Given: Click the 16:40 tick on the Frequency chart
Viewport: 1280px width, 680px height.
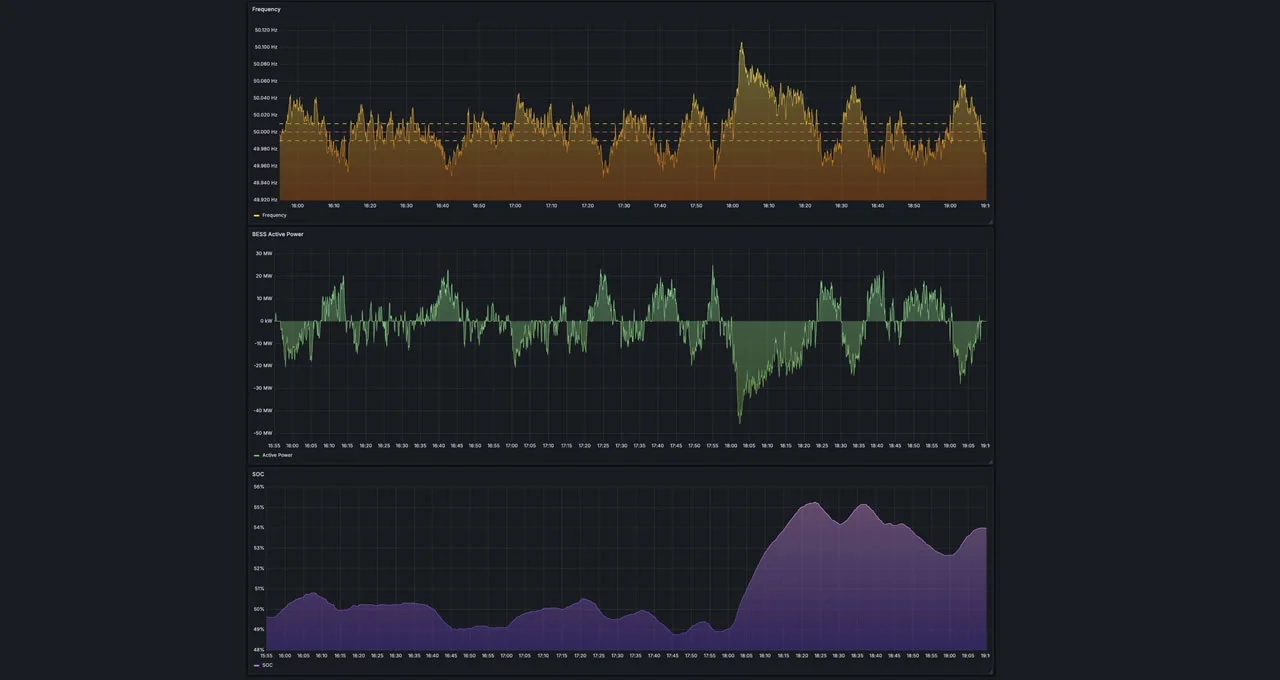Looking at the screenshot, I should [443, 206].
